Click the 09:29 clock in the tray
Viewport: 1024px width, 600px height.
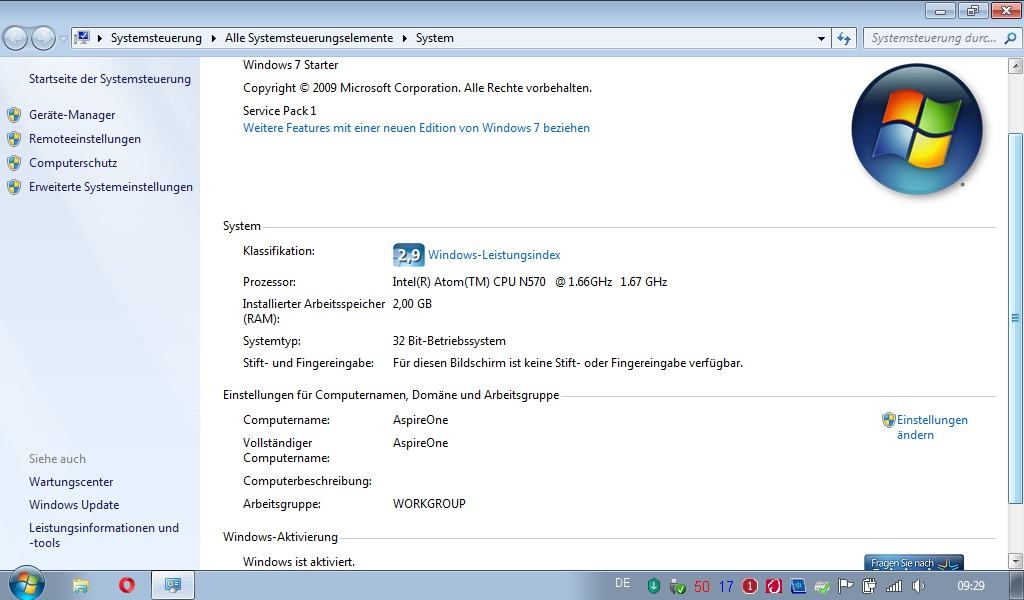(x=970, y=586)
